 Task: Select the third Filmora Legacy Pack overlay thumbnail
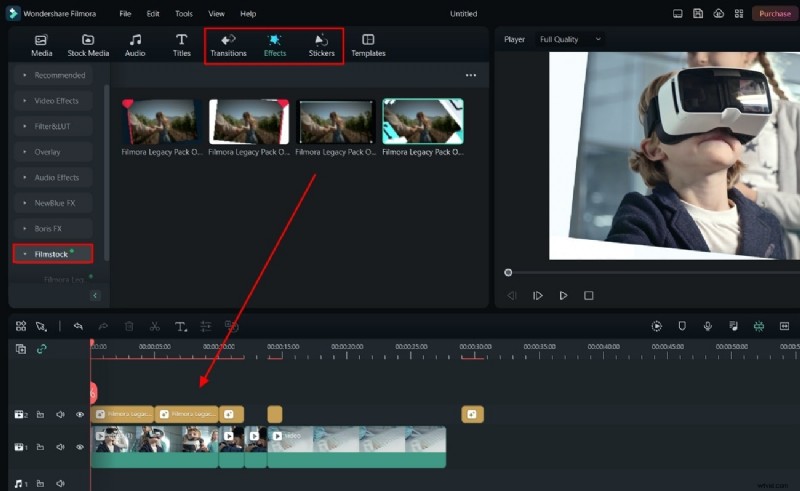pyautogui.click(x=336, y=121)
